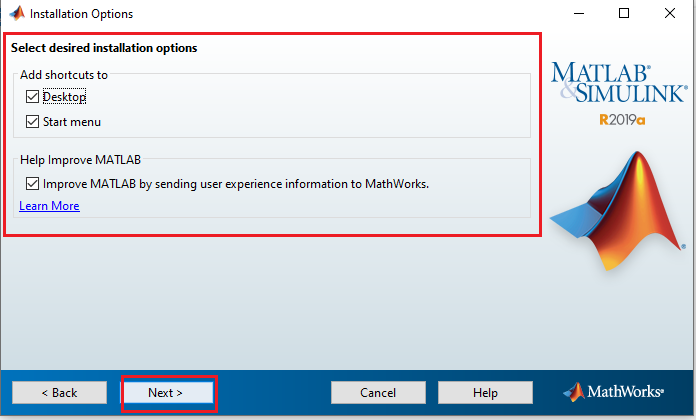This screenshot has height=420, width=696.
Task: Toggle the Desktop shortcut checkbox
Action: pos(33,97)
